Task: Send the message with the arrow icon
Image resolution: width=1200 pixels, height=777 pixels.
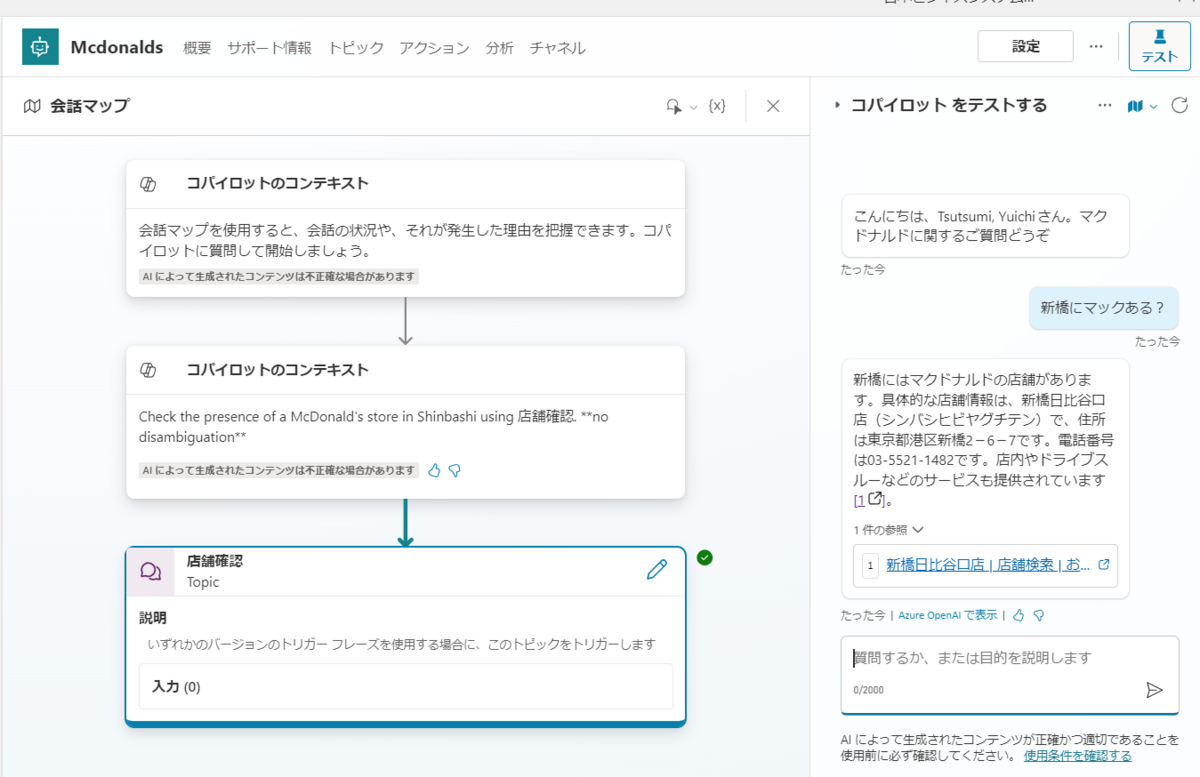Action: point(1154,690)
